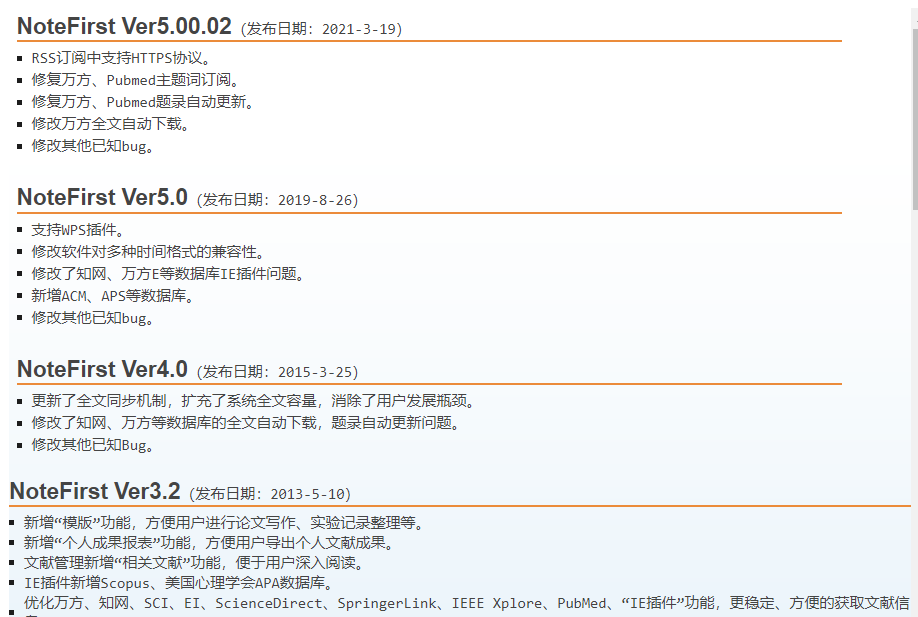Select the heading NoteFirst Ver5.00.02

(x=125, y=26)
